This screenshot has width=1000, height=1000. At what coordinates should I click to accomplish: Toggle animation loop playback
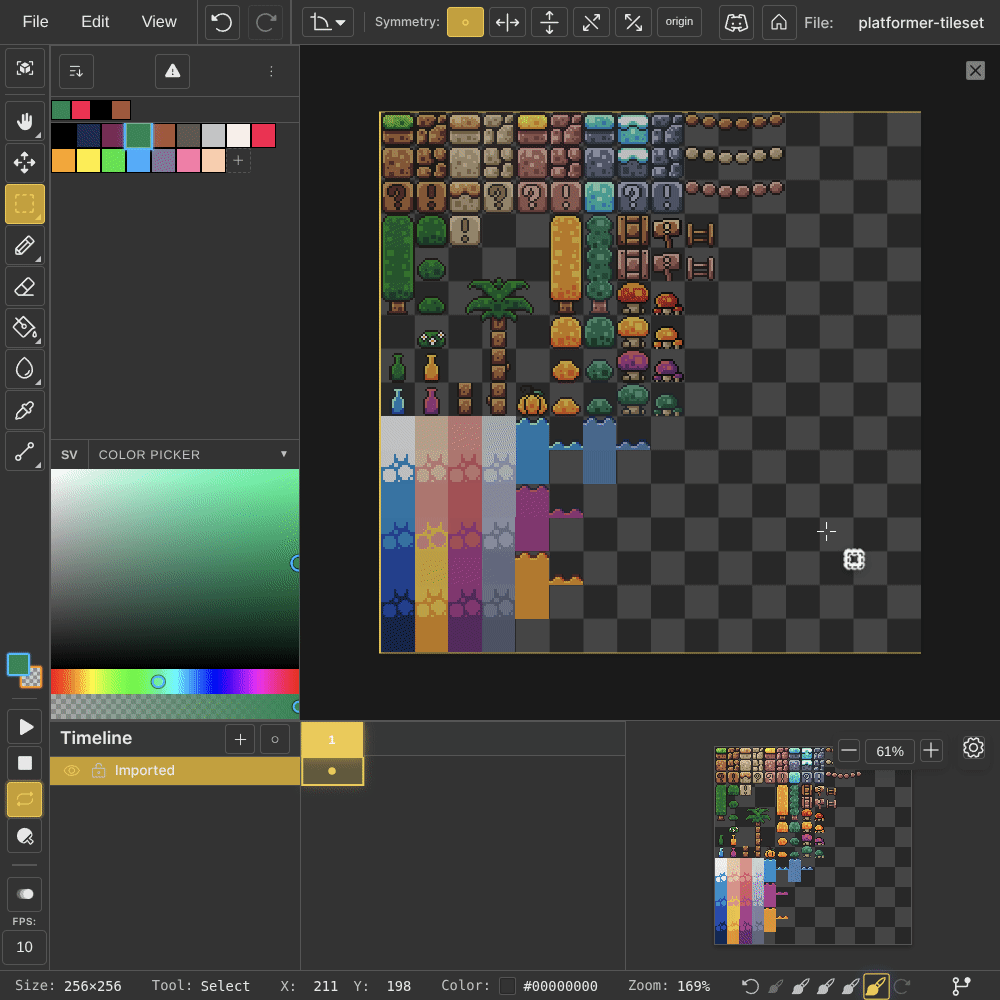25,799
